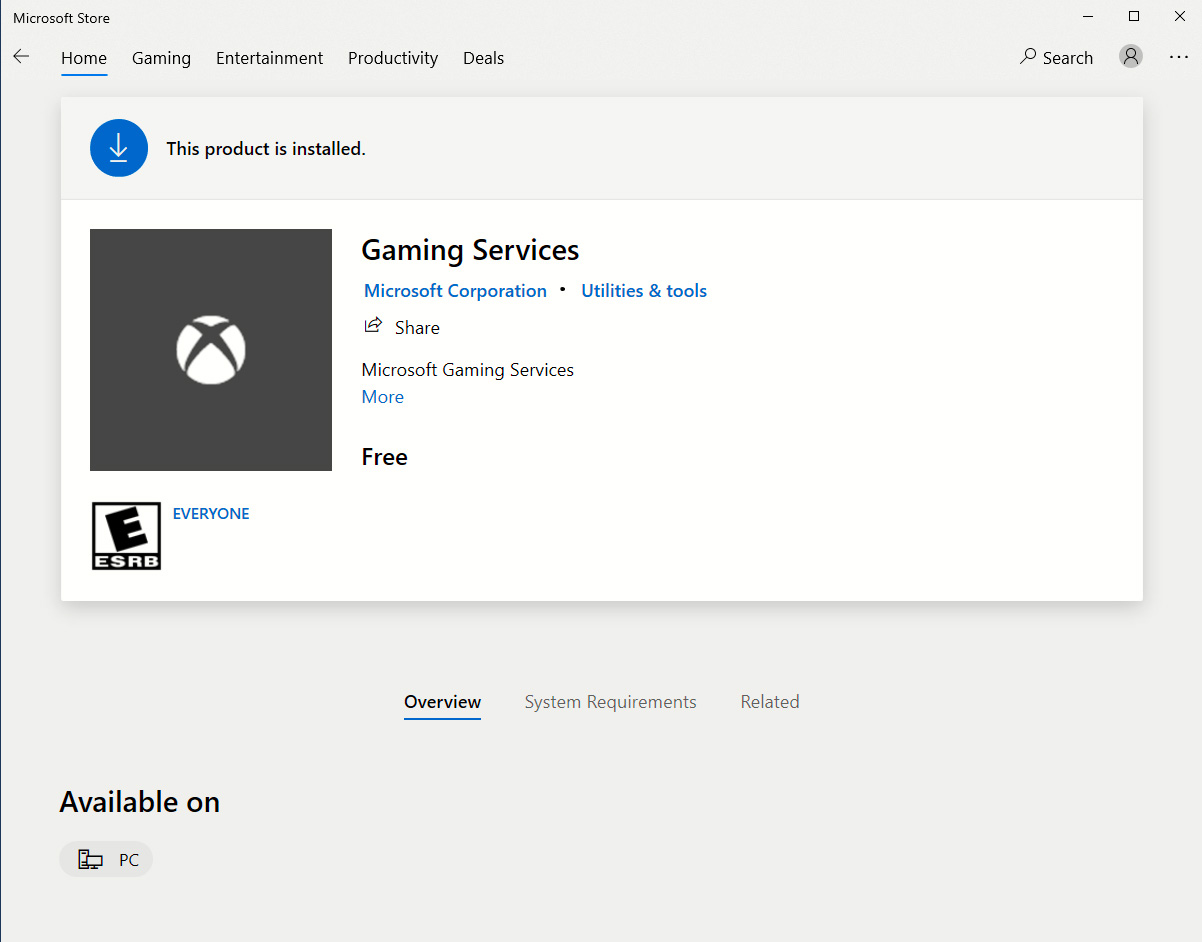1202x942 pixels.
Task: Open the three-dots See more menu
Action: click(1179, 57)
